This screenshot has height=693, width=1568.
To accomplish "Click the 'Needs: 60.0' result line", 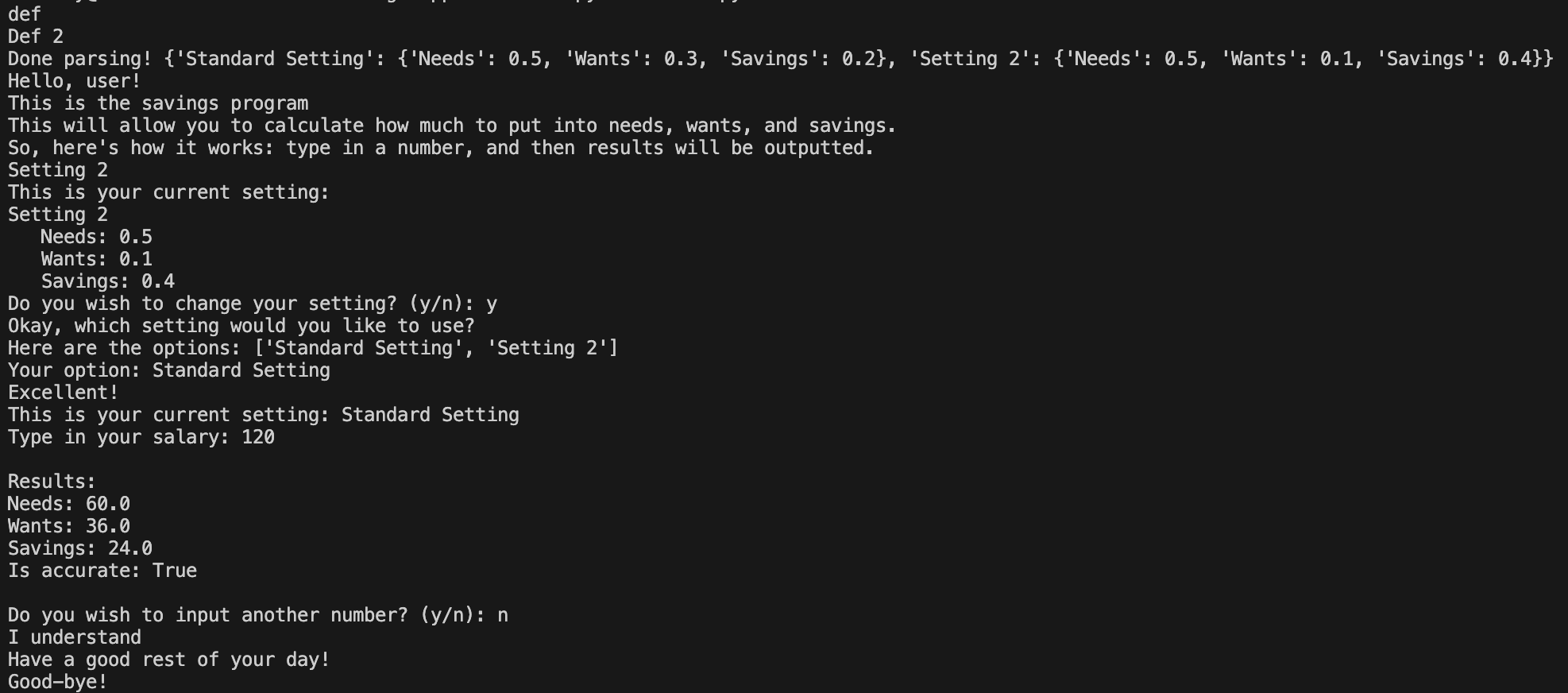I will click(x=69, y=504).
